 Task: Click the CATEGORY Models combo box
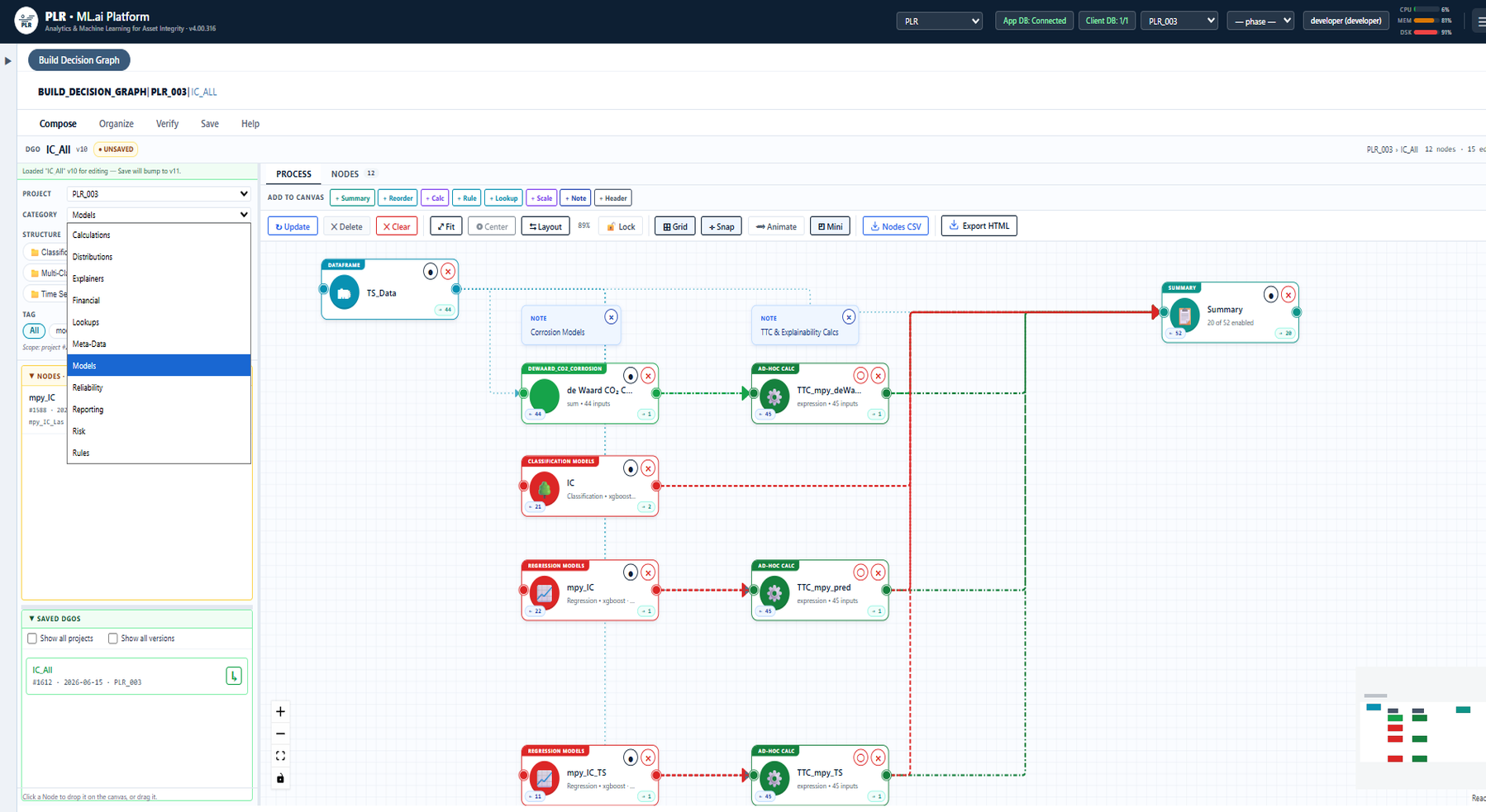coord(159,215)
